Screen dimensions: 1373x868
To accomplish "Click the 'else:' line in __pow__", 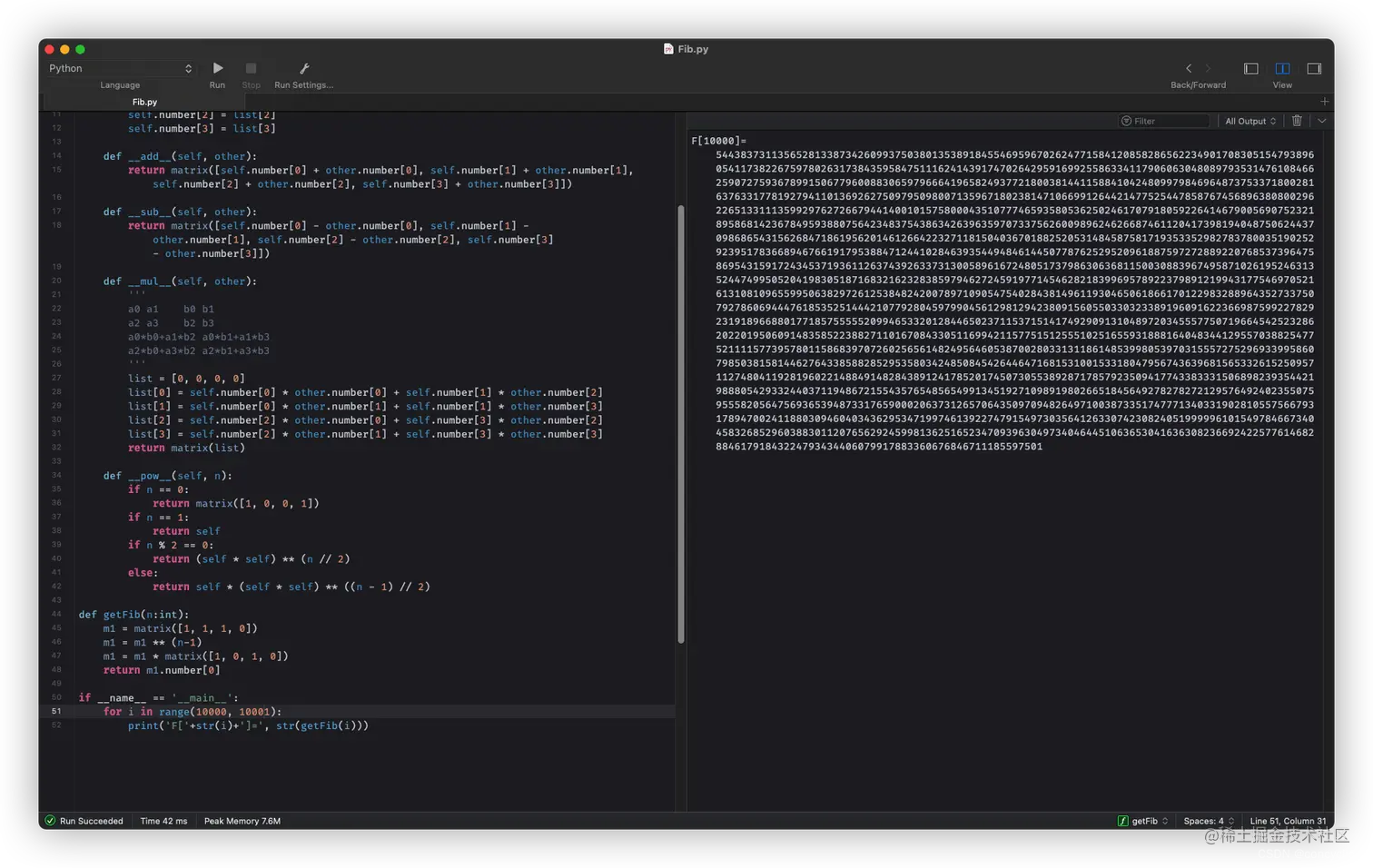I will [x=143, y=573].
